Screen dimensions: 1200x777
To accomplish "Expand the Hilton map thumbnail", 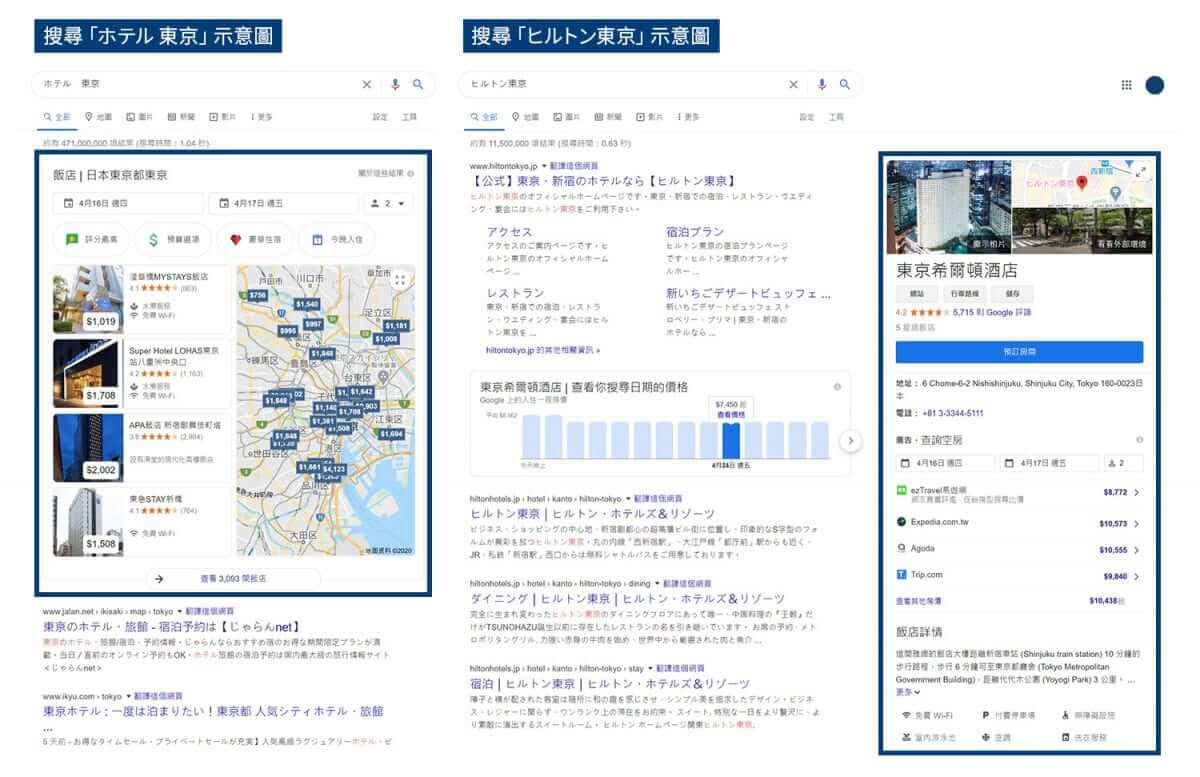I will point(1142,172).
